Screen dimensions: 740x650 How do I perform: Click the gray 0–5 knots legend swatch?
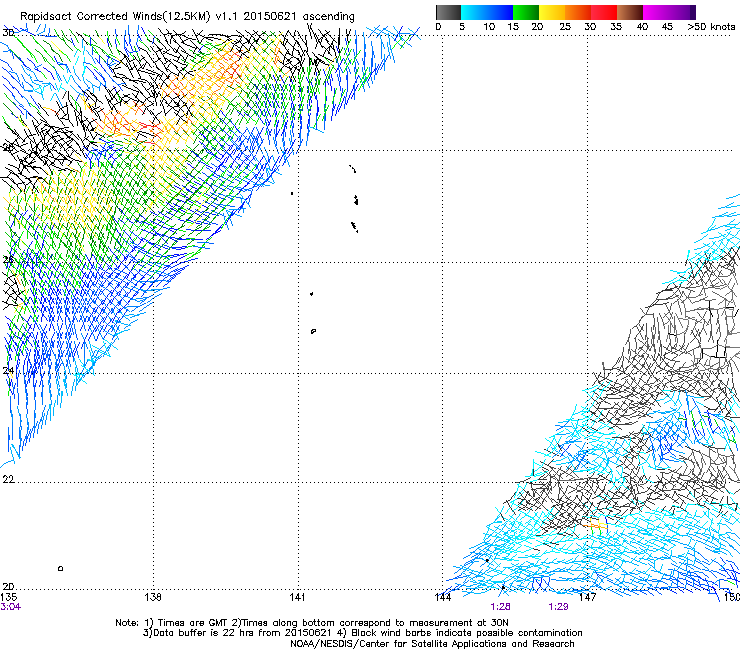[x=448, y=12]
